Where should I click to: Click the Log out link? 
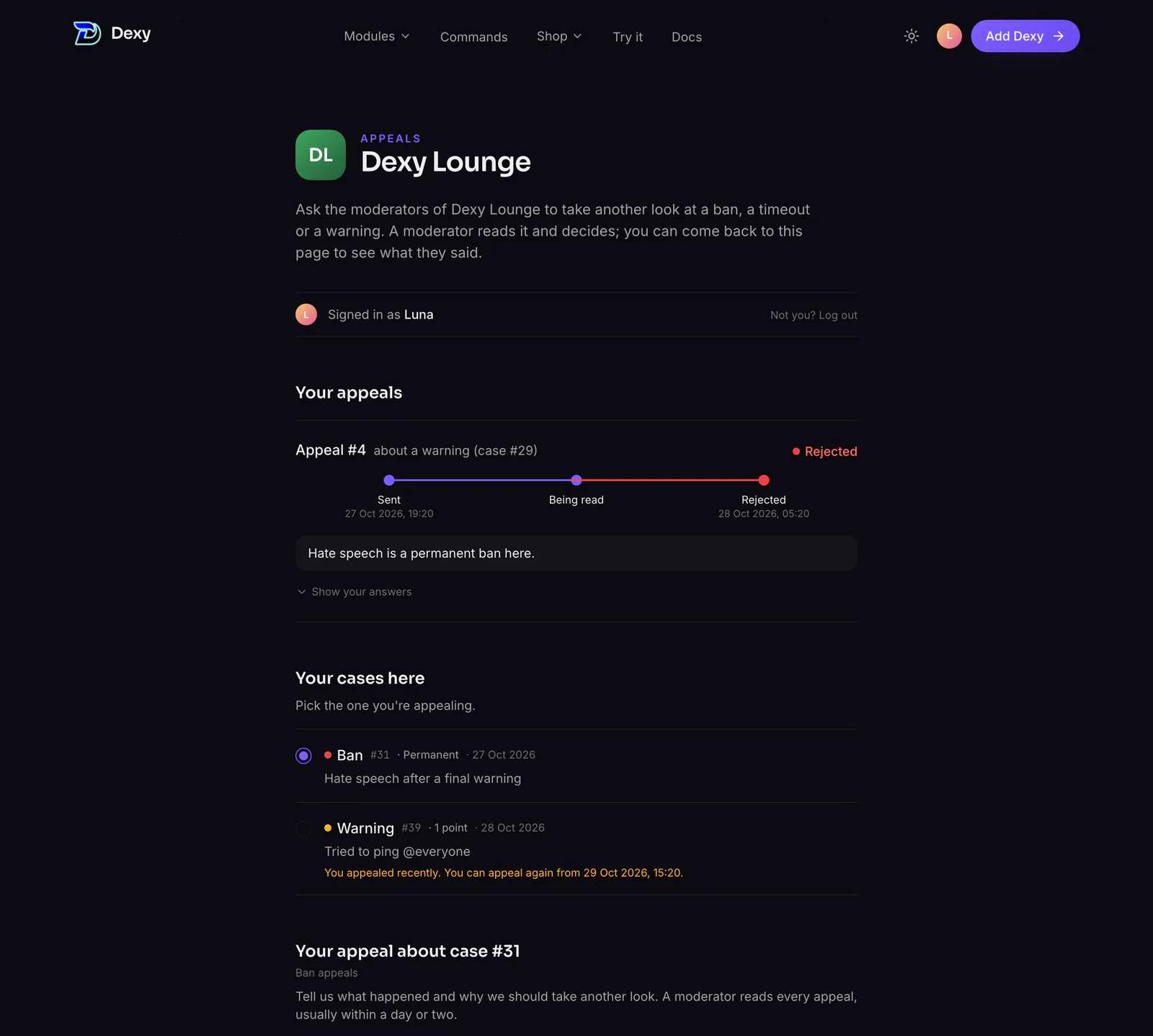[838, 316]
